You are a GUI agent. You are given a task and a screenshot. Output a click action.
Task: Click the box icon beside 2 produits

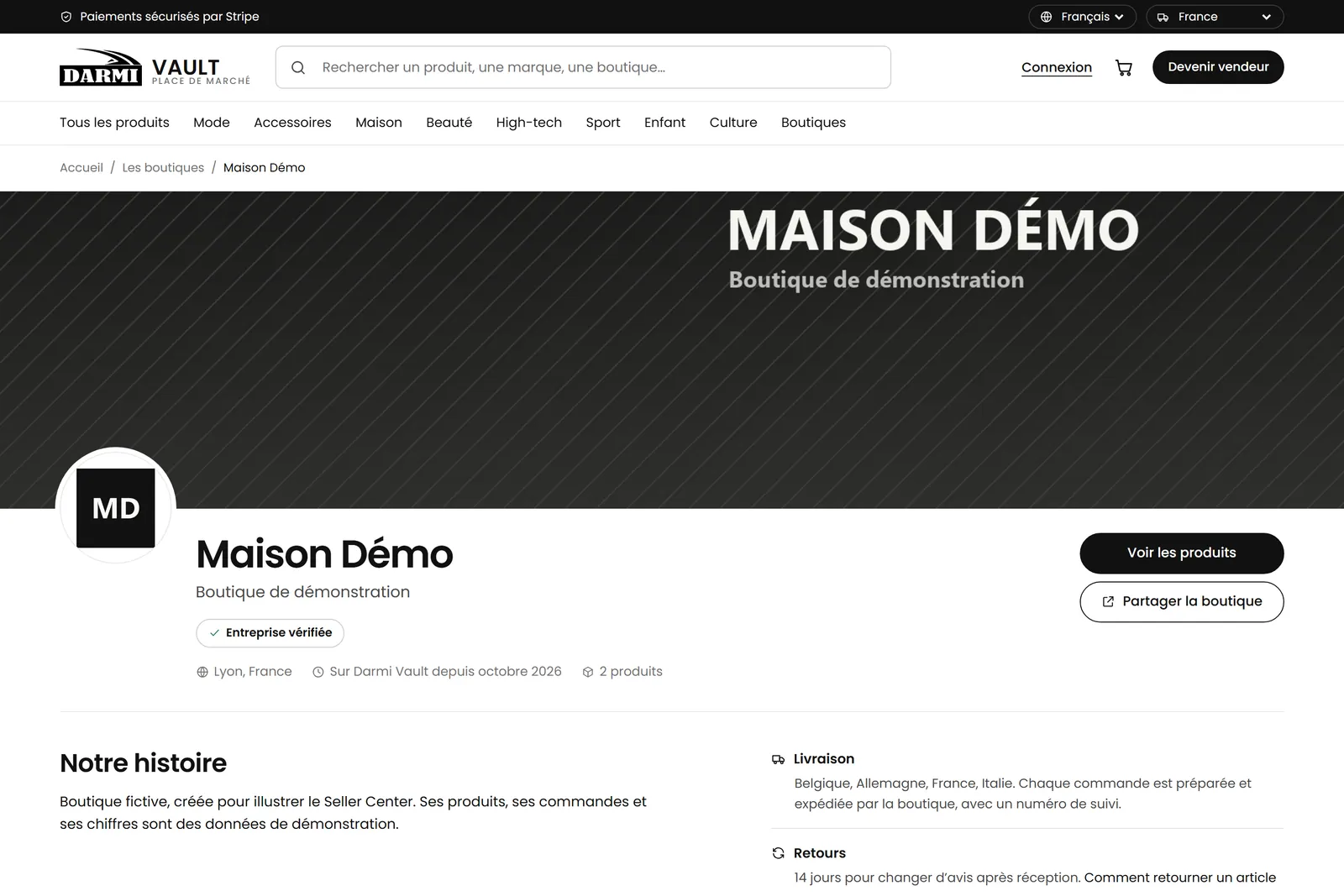pos(588,672)
